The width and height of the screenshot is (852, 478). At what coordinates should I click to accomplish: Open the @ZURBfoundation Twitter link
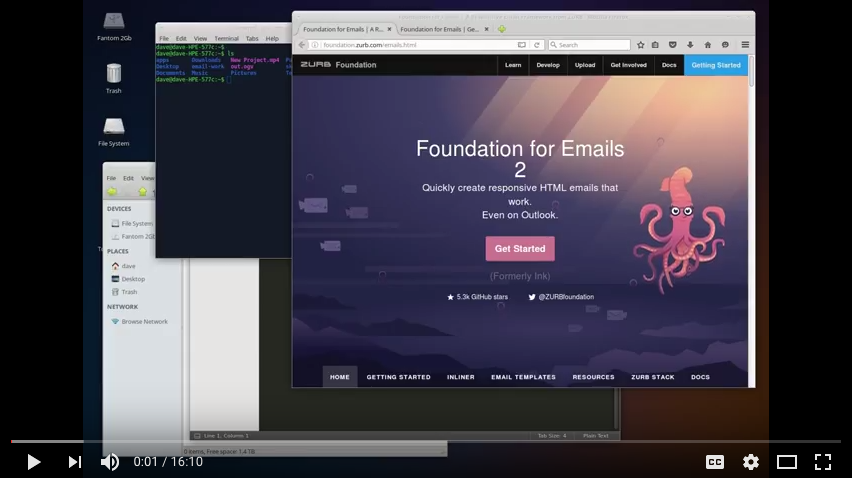[x=561, y=297]
